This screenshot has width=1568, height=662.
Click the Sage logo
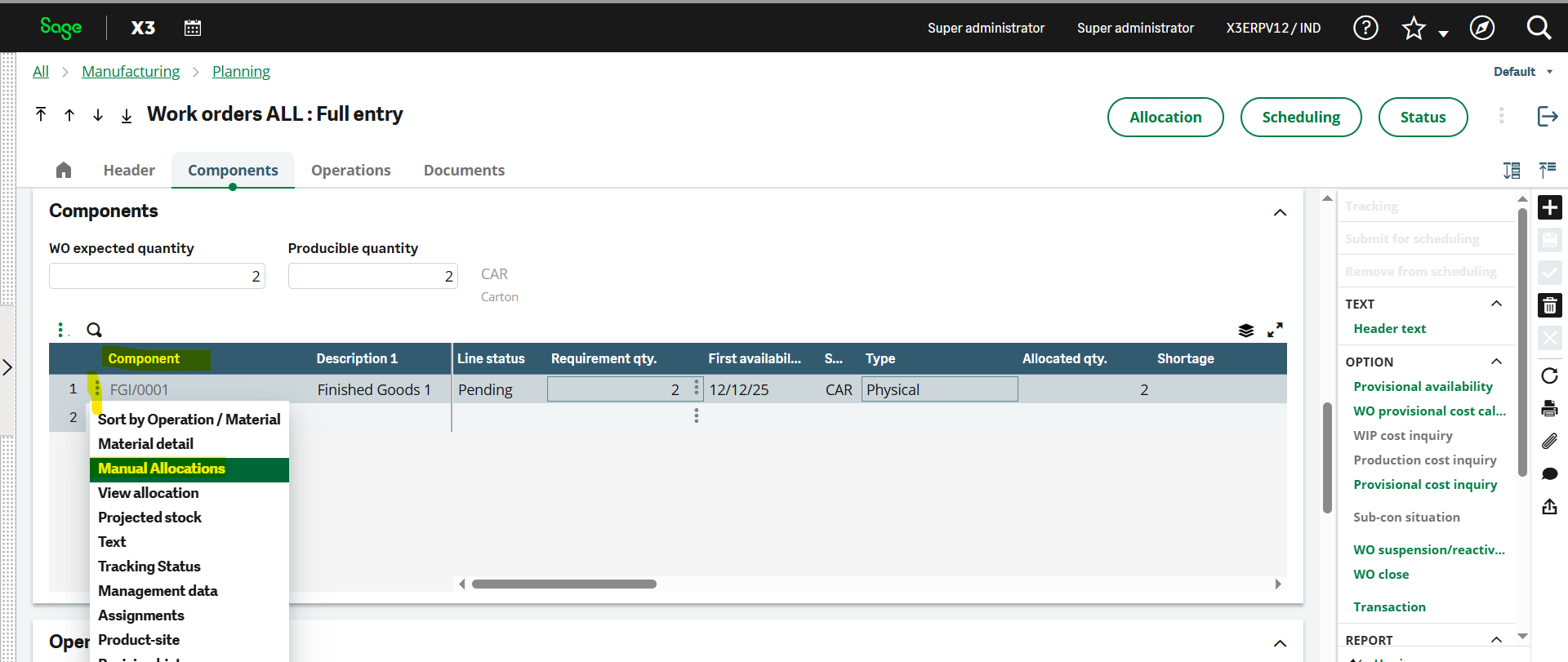tap(61, 28)
